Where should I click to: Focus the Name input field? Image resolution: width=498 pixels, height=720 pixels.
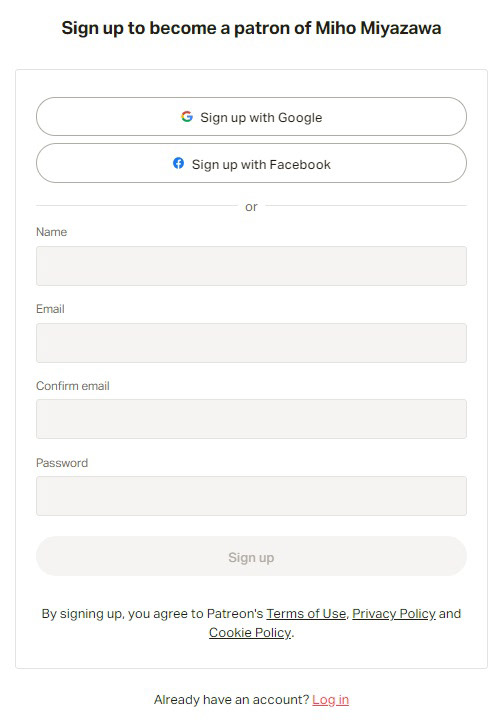tap(252, 266)
